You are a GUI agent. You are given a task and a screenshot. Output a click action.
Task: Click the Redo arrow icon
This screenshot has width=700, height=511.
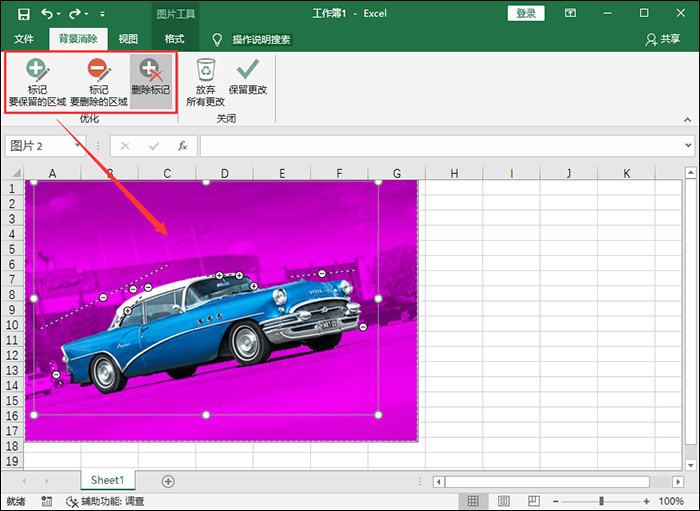[75, 14]
